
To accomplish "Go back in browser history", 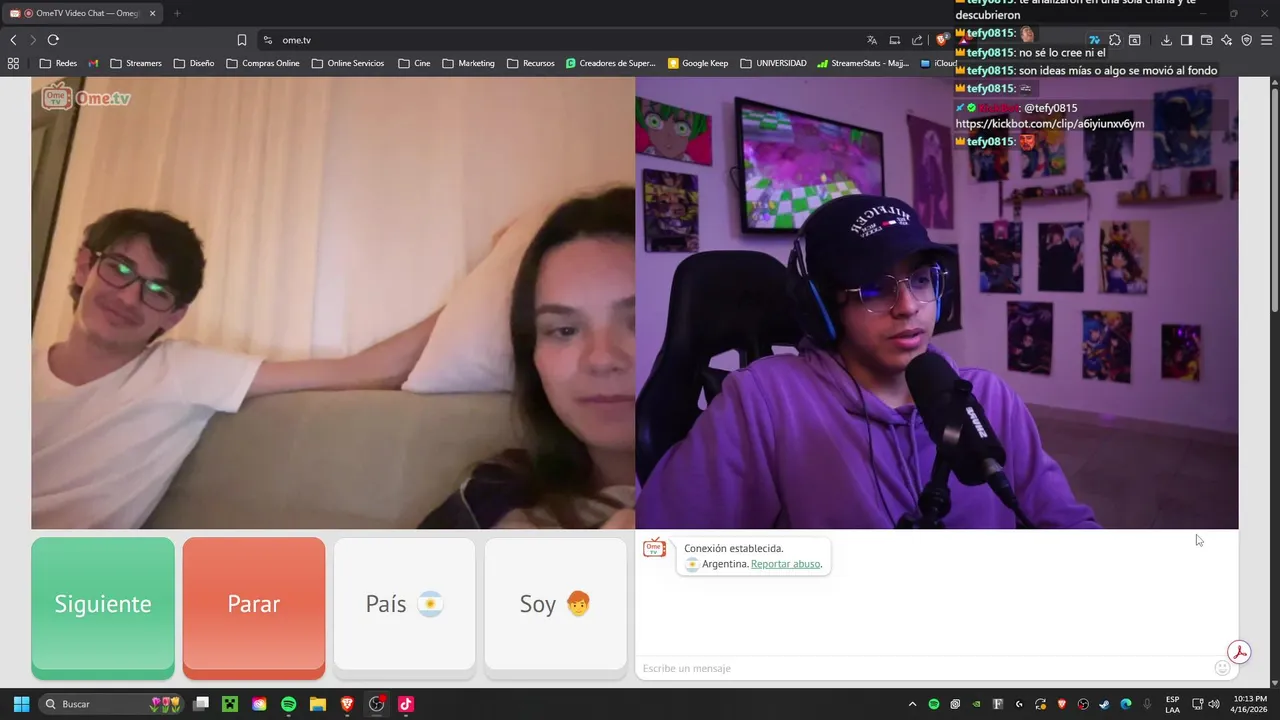I will tap(13, 40).
